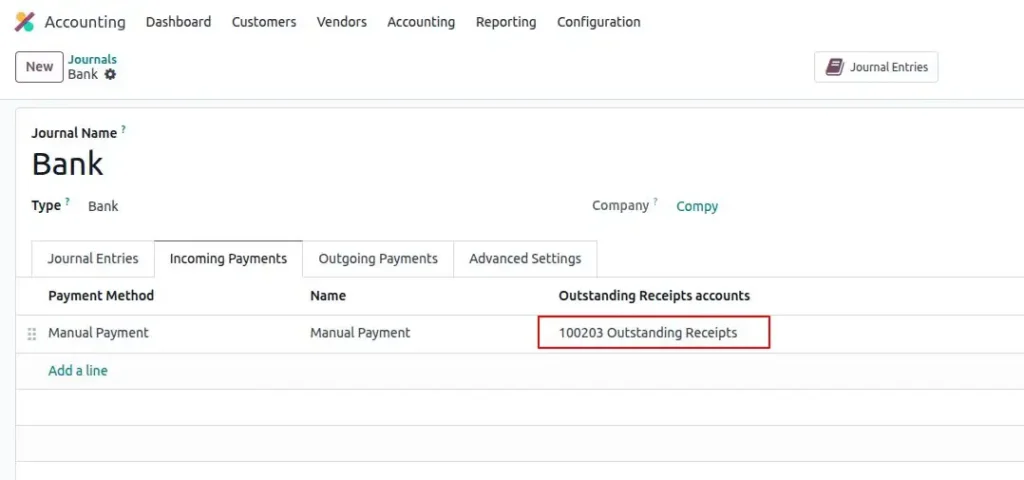Open the gear settings icon next to Bank
Viewport: 1024px width, 480px height.
click(x=110, y=74)
